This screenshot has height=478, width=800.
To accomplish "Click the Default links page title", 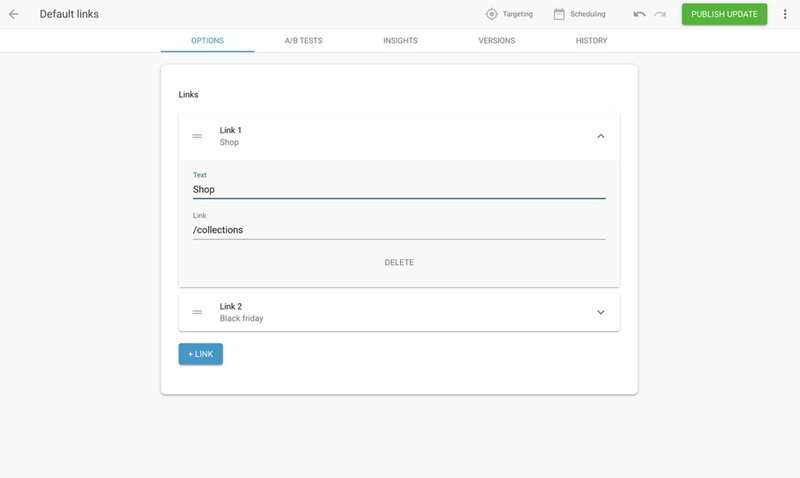I will (x=69, y=14).
